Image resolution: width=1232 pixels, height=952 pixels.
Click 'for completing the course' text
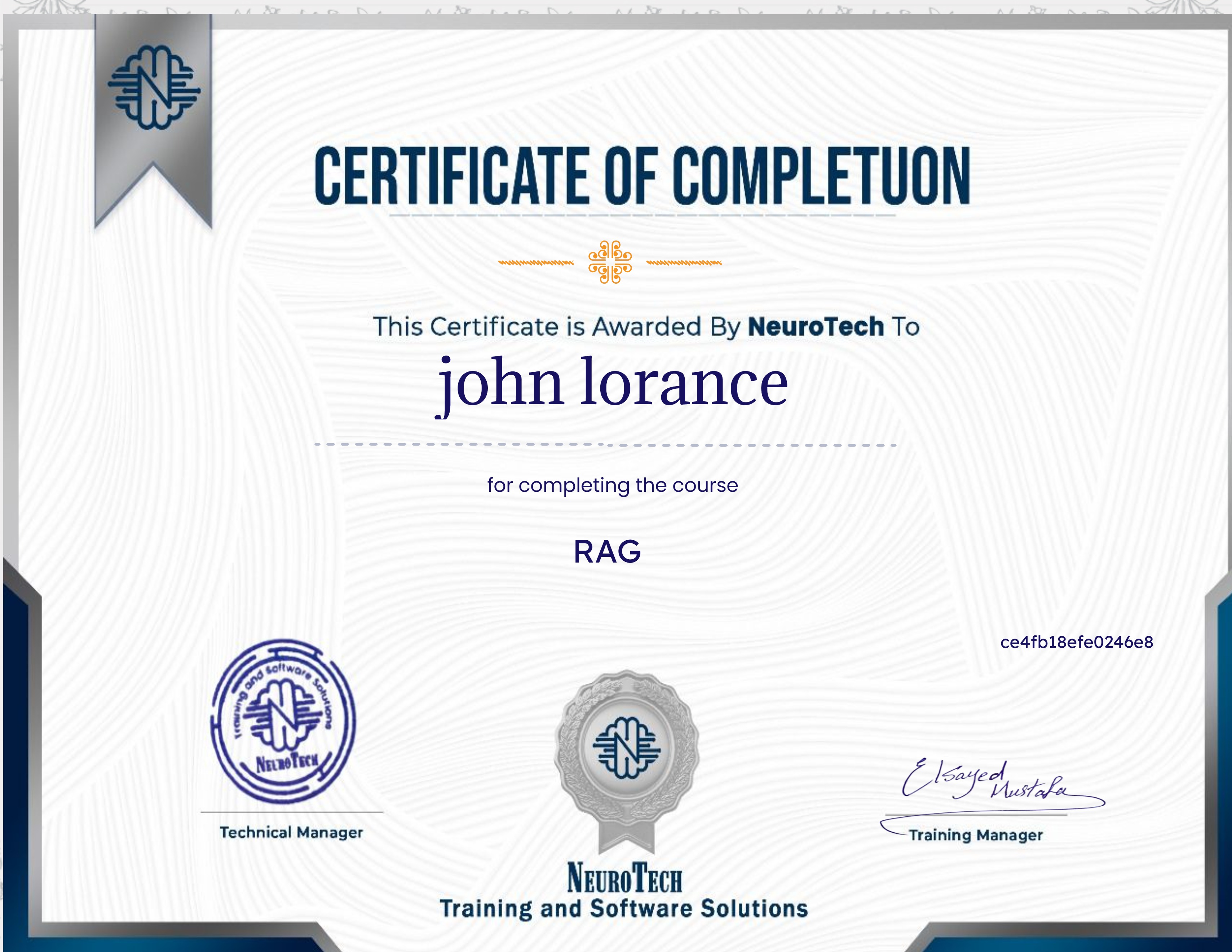(613, 485)
